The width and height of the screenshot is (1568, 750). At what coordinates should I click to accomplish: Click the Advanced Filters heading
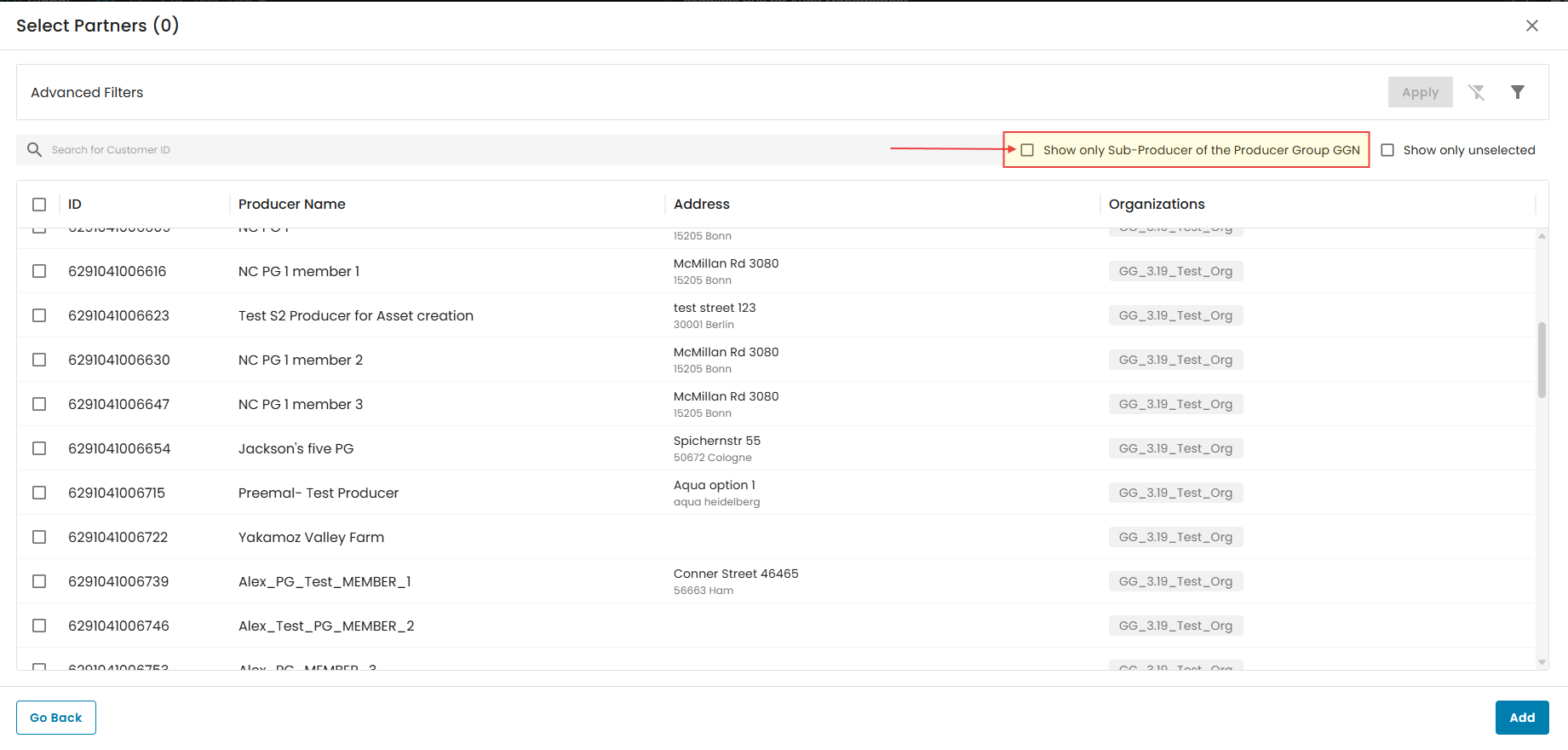[x=87, y=92]
